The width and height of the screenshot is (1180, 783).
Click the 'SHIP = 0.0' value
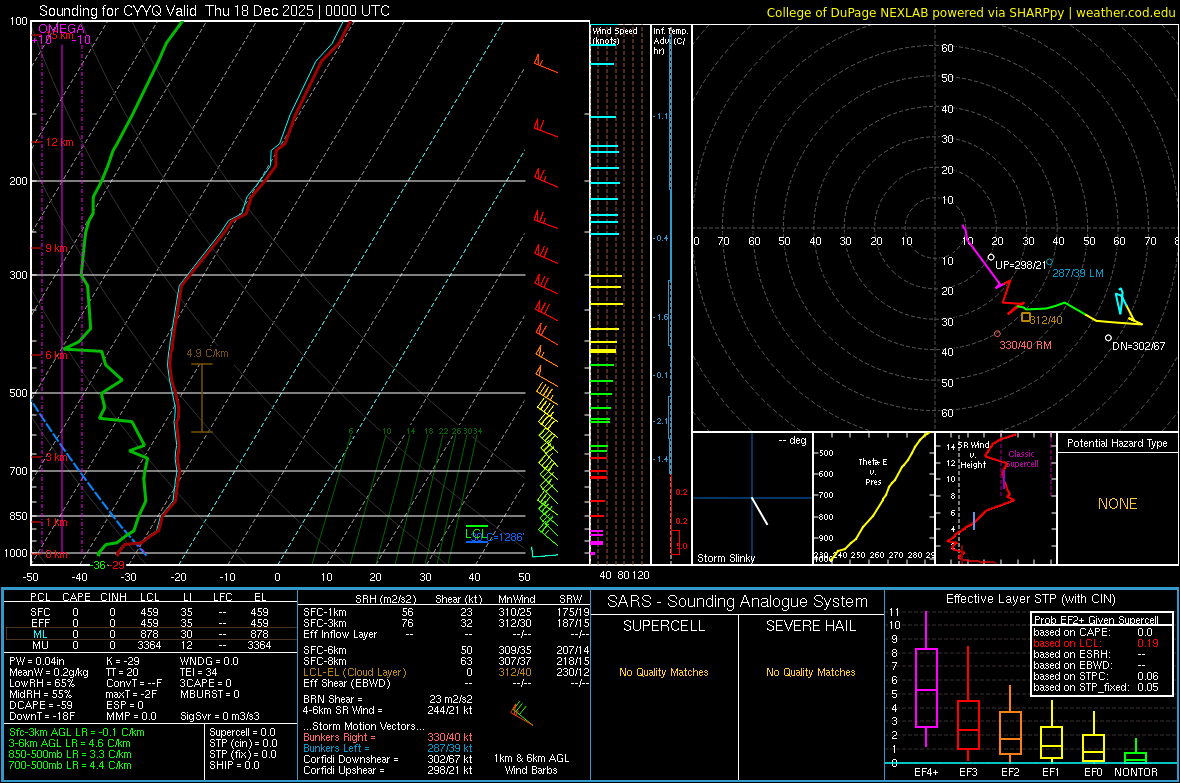(234, 765)
